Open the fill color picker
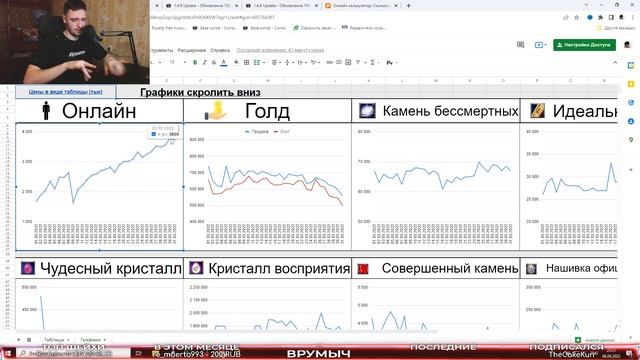Viewport: 640px width, 360px height. click(x=236, y=62)
